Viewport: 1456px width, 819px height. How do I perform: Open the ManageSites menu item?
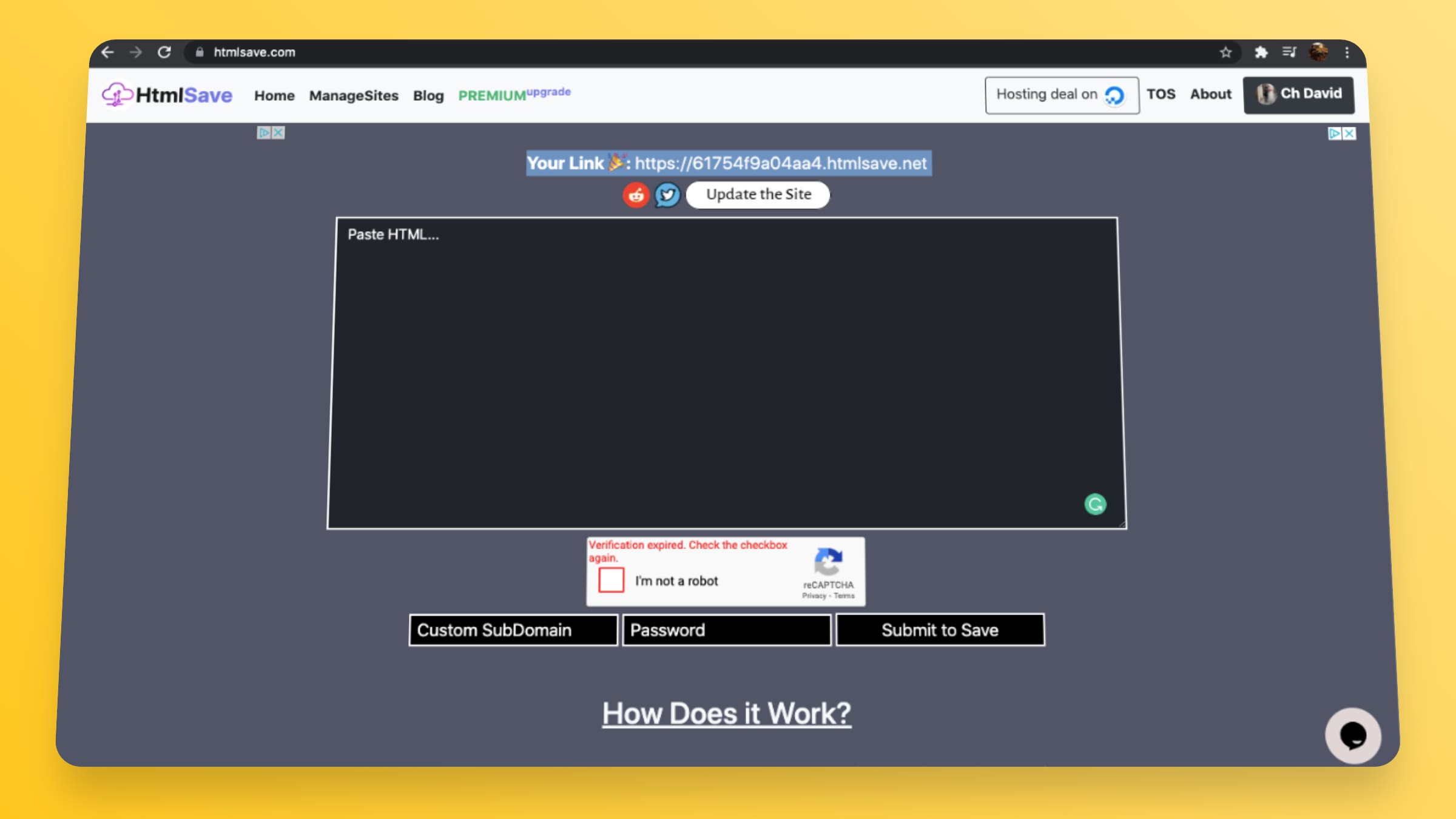354,96
